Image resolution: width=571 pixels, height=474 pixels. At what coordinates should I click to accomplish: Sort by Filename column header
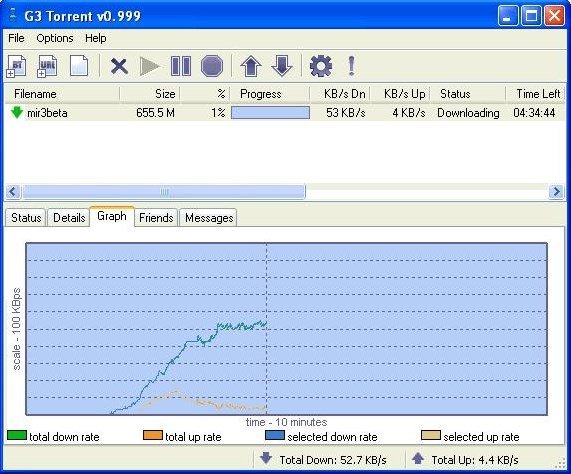click(x=62, y=94)
